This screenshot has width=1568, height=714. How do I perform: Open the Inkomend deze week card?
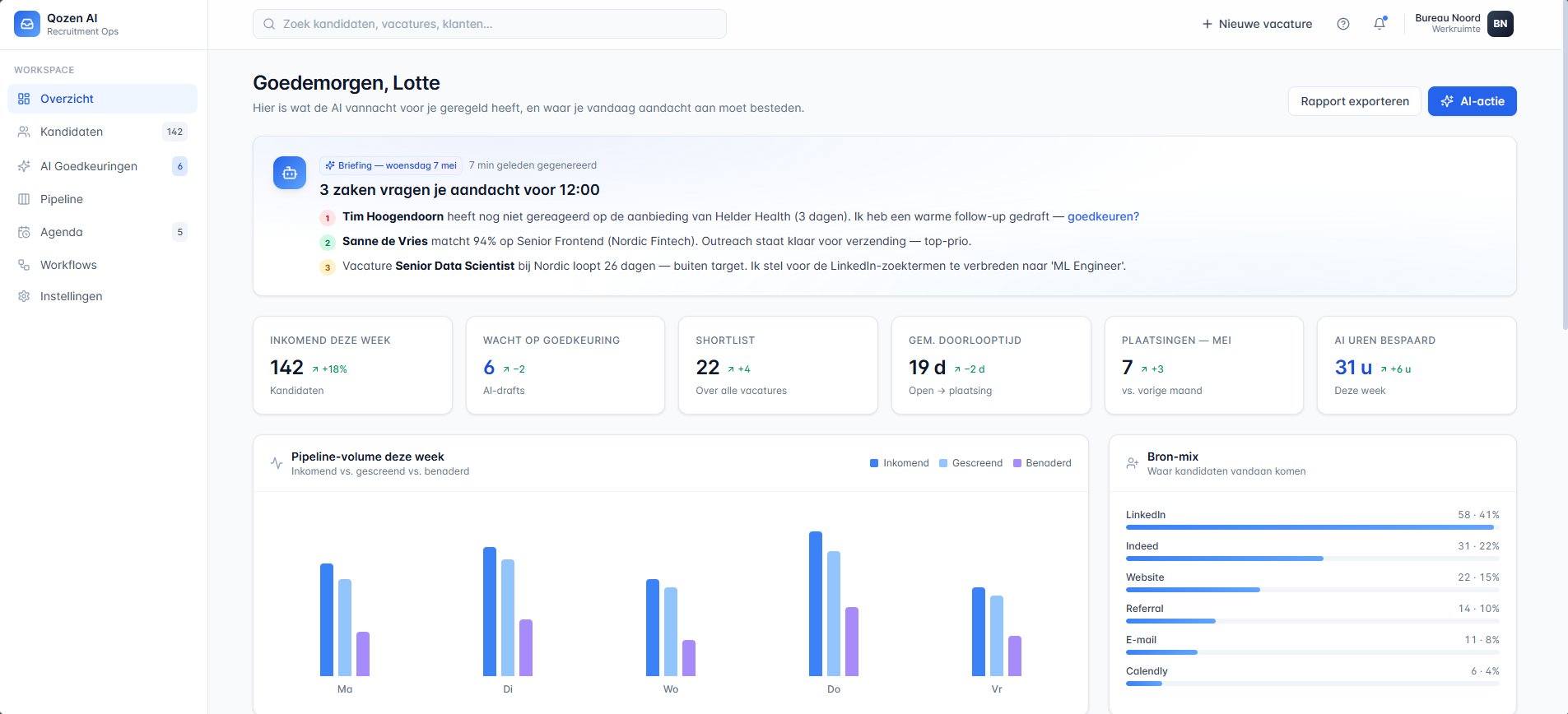(x=352, y=365)
